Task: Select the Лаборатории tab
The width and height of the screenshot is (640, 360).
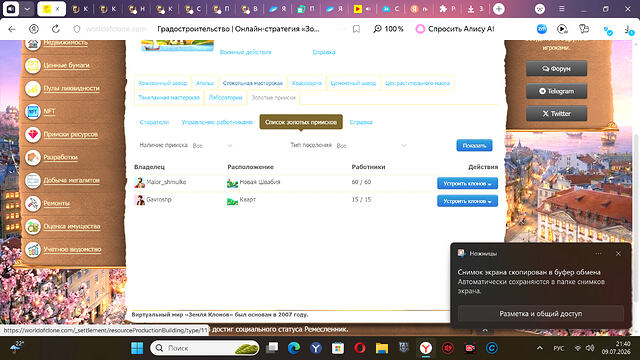Action: pyautogui.click(x=225, y=98)
